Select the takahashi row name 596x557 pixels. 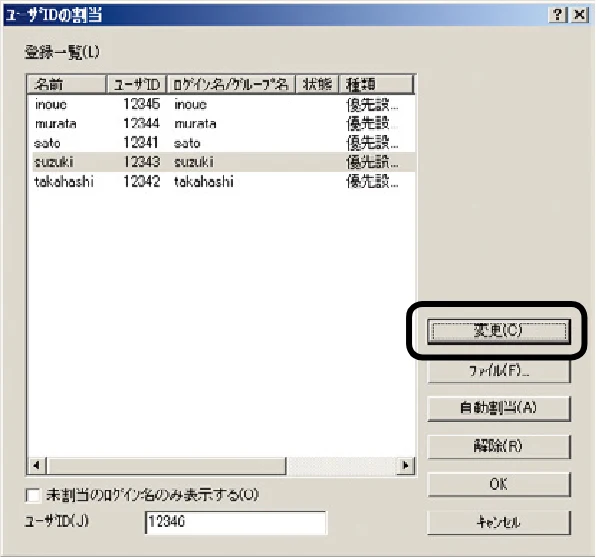tap(63, 182)
